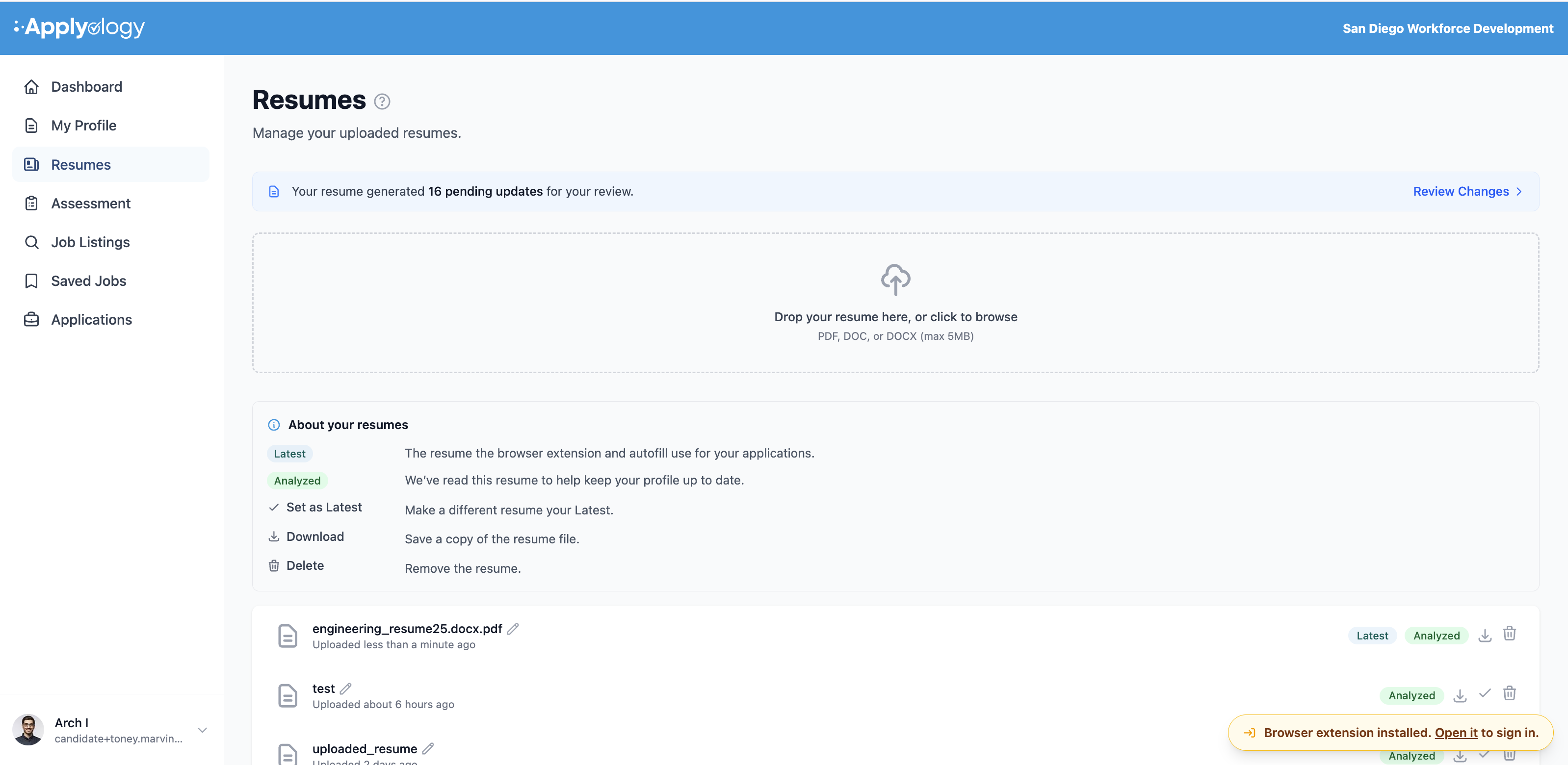Open the Dashboard page
Image resolution: width=1568 pixels, height=765 pixels.
click(111, 87)
